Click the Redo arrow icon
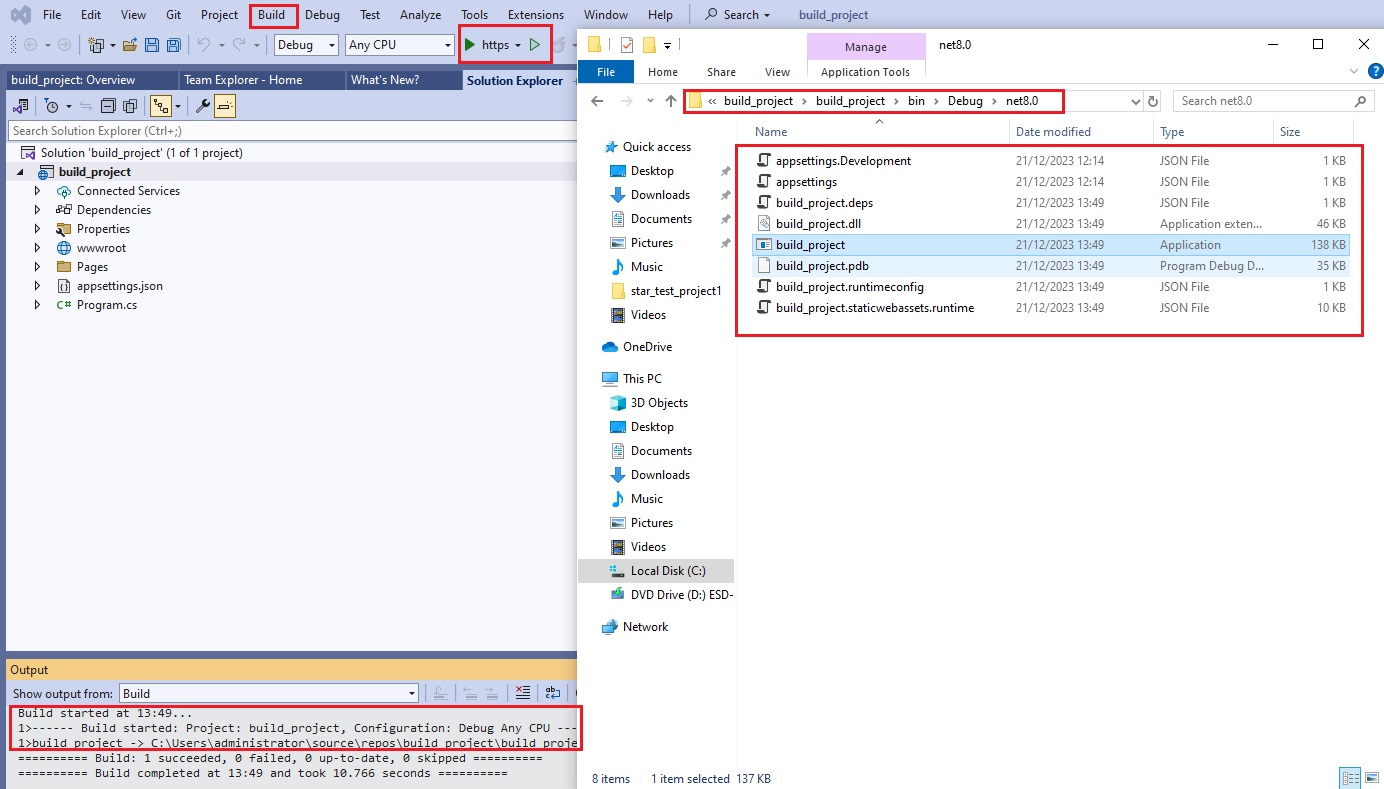 point(239,45)
